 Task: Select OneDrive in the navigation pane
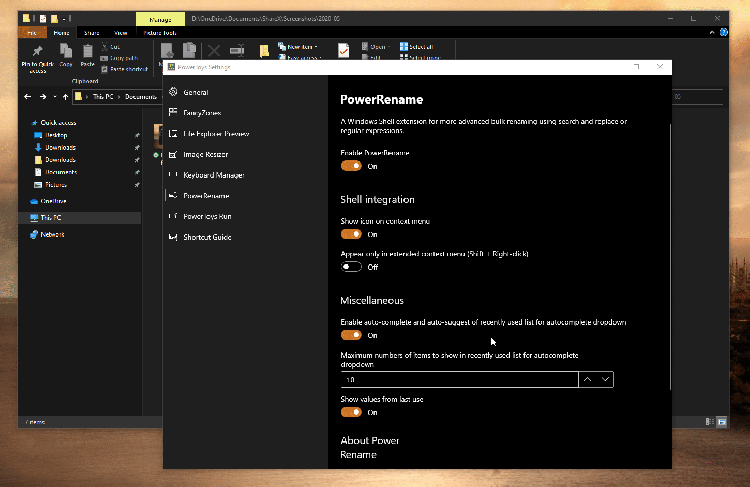(x=53, y=201)
